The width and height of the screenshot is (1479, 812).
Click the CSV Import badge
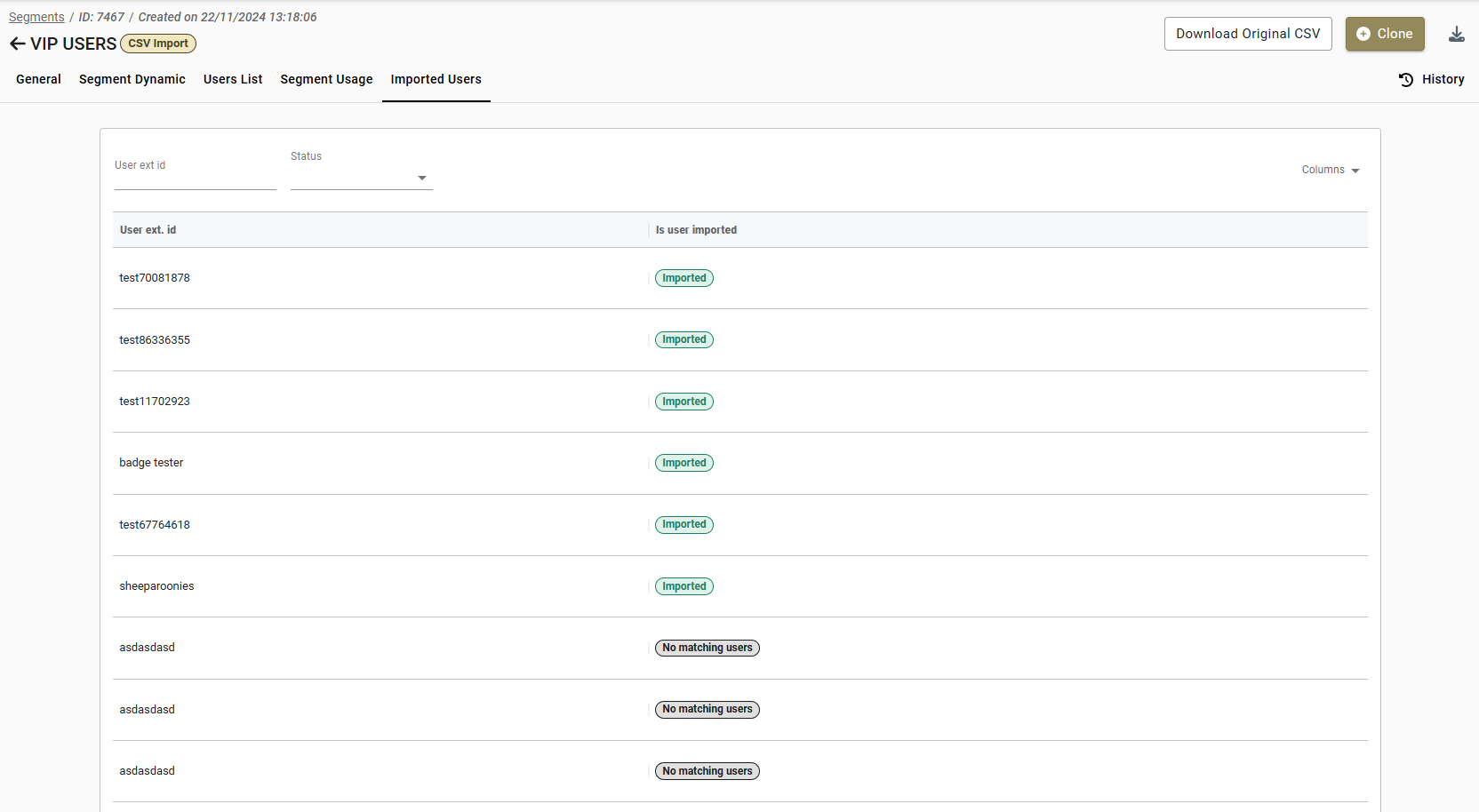158,44
